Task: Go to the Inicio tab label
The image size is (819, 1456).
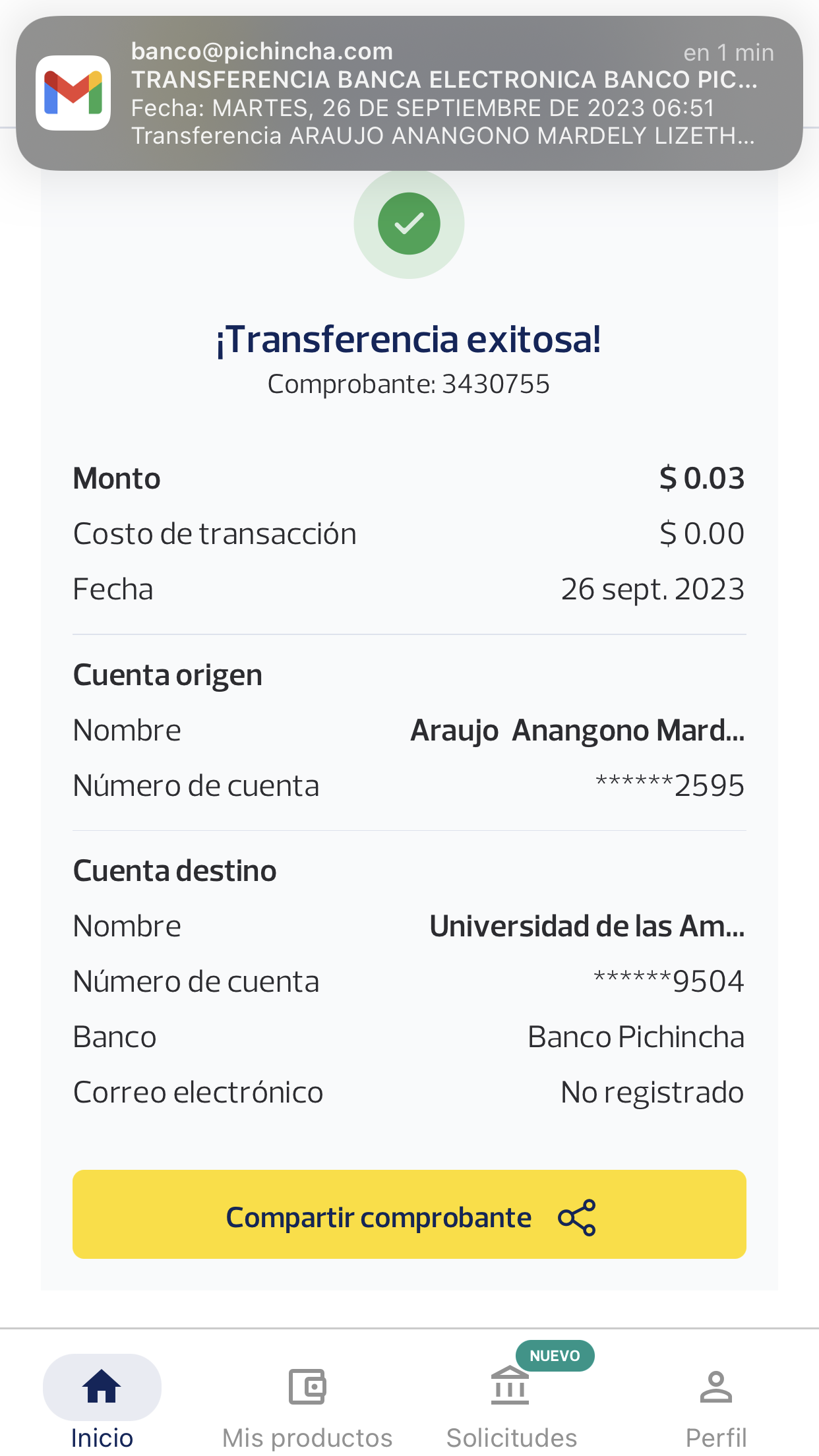Action: pos(102,1438)
